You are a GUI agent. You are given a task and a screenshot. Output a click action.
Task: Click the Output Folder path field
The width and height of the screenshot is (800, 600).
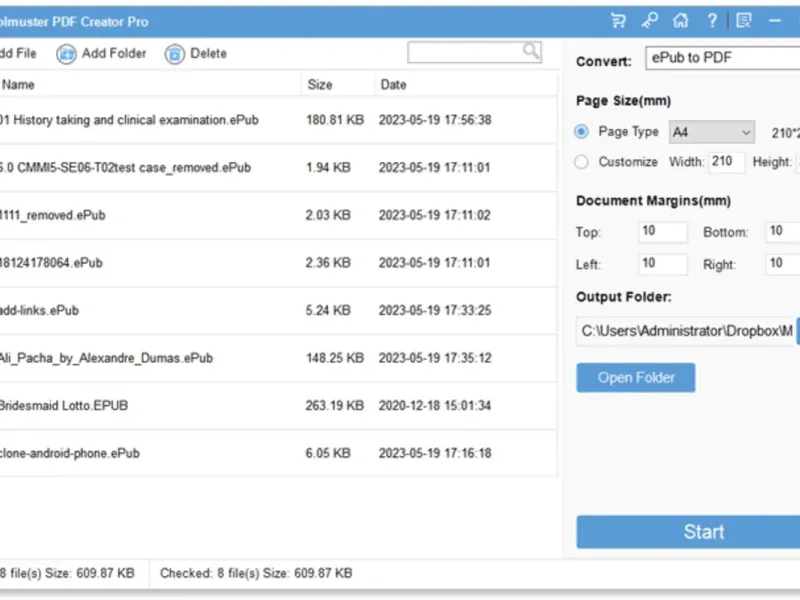pyautogui.click(x=686, y=331)
